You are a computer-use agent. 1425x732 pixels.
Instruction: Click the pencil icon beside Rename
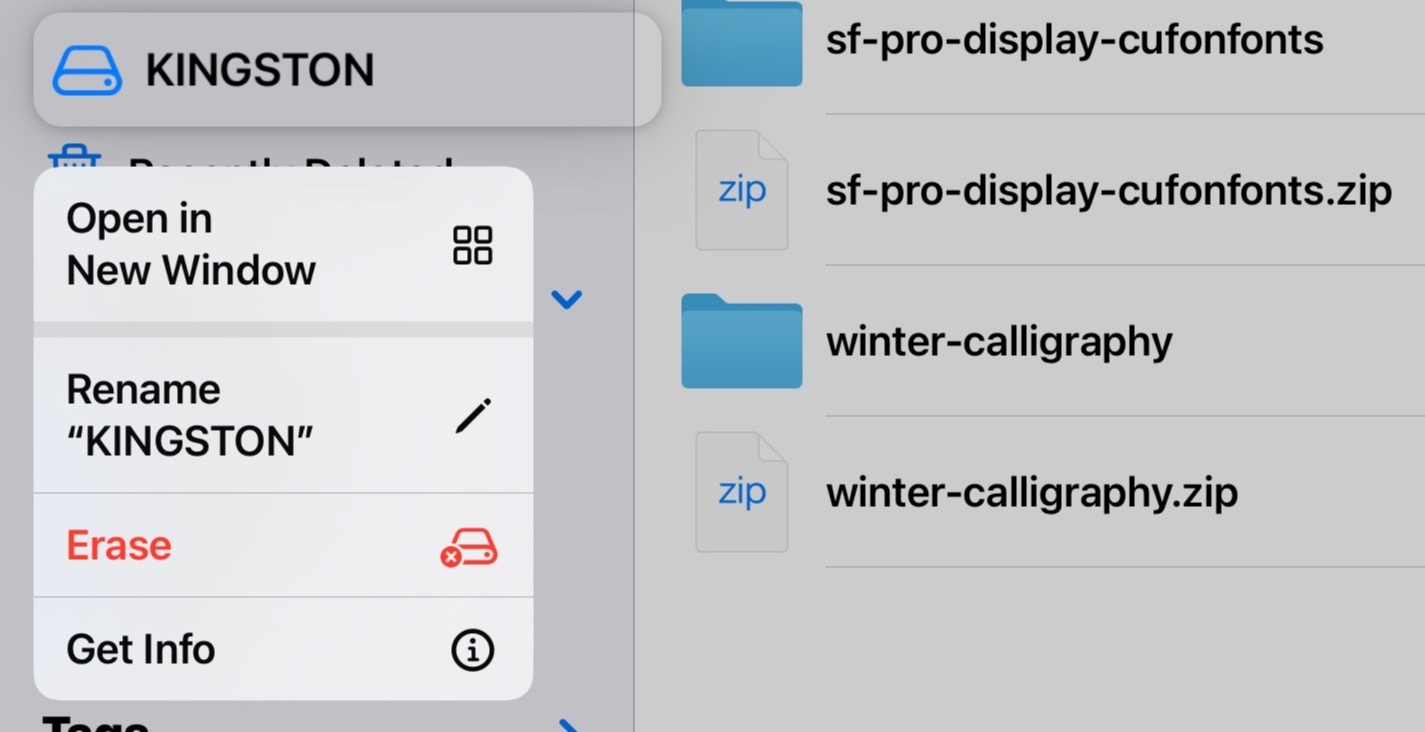pyautogui.click(x=473, y=415)
